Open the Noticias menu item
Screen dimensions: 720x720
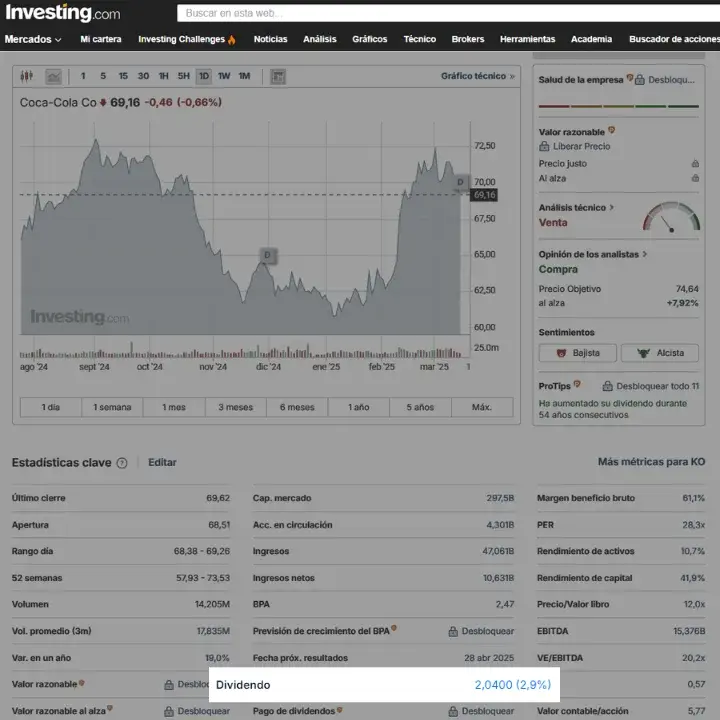[x=270, y=40]
